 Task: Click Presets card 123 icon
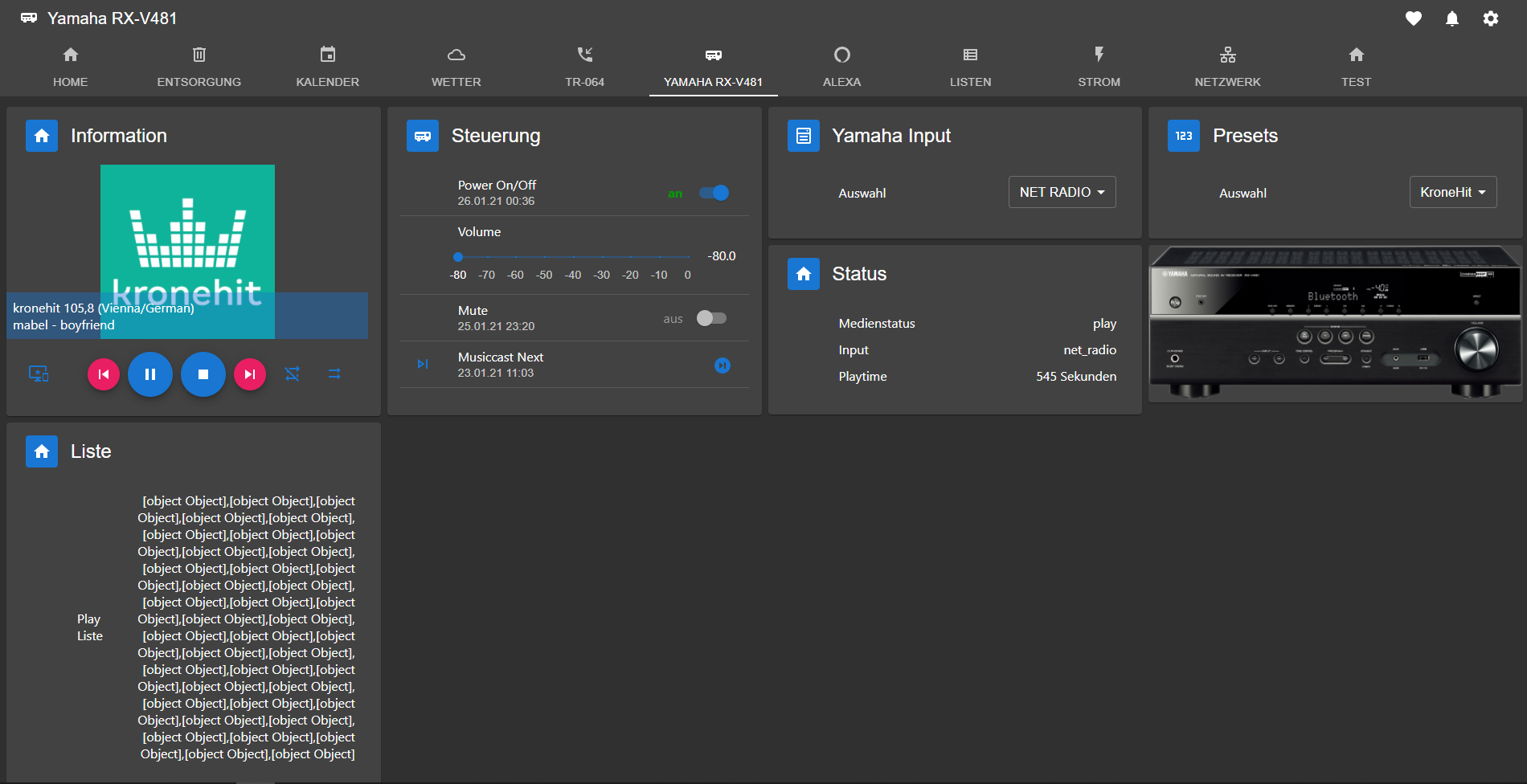pyautogui.click(x=1184, y=136)
